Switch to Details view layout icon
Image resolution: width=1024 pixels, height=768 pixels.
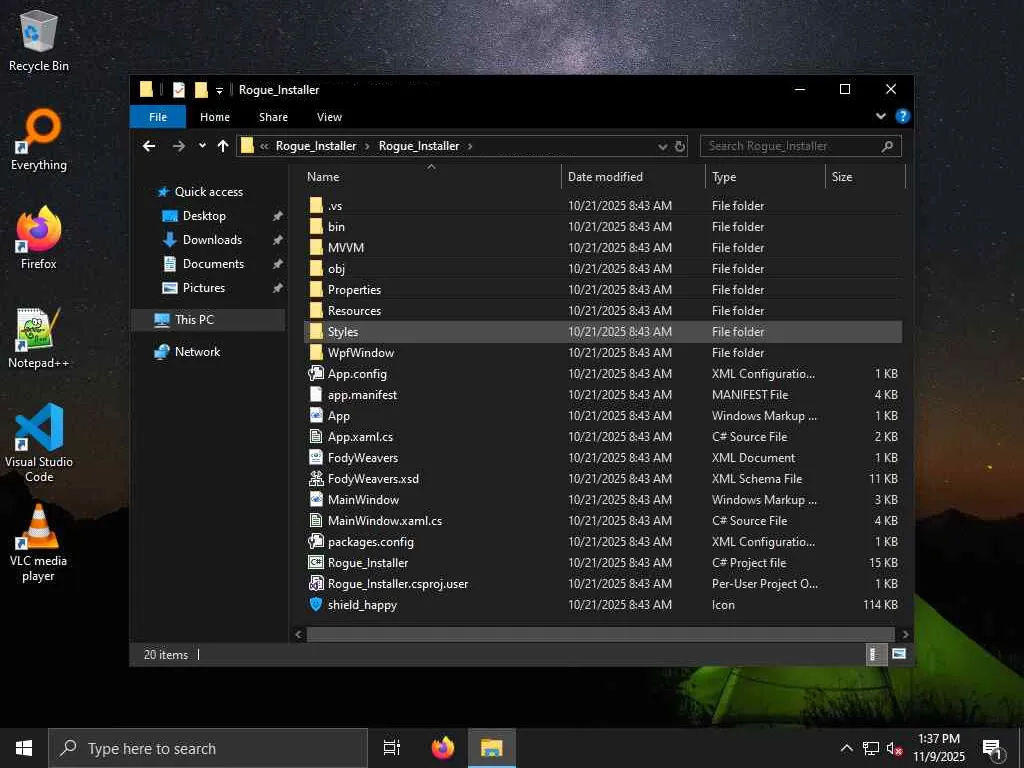point(875,654)
